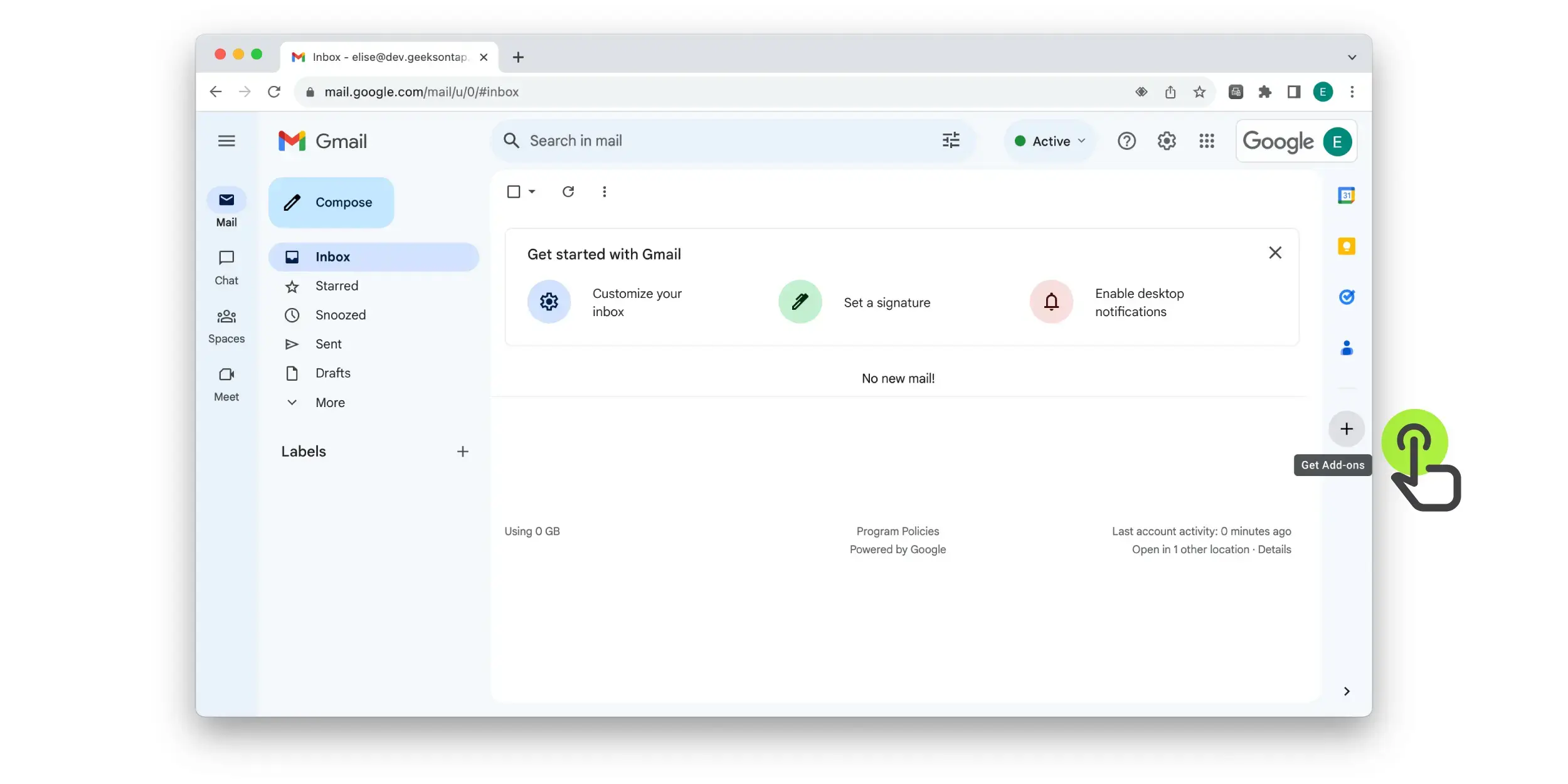Open Google Tasks side panel icon
Image resolution: width=1568 pixels, height=784 pixels.
1346,297
